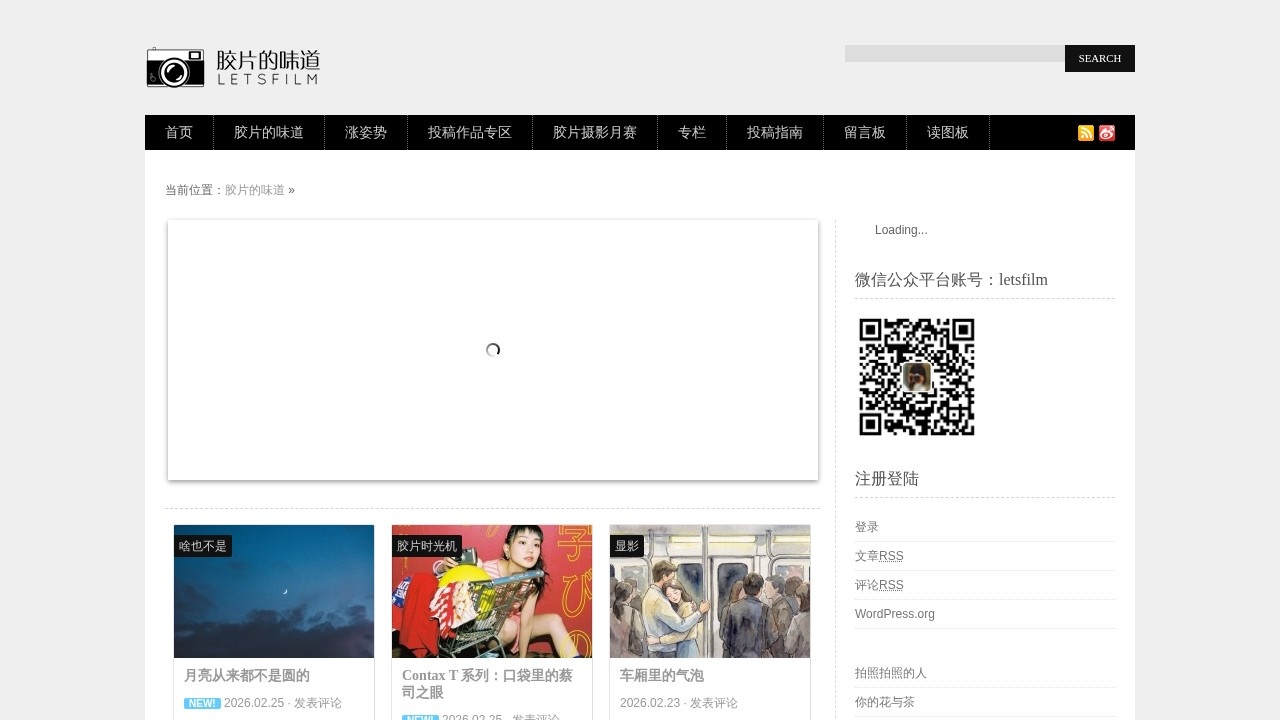
Task: Click the search input field
Action: [954, 54]
